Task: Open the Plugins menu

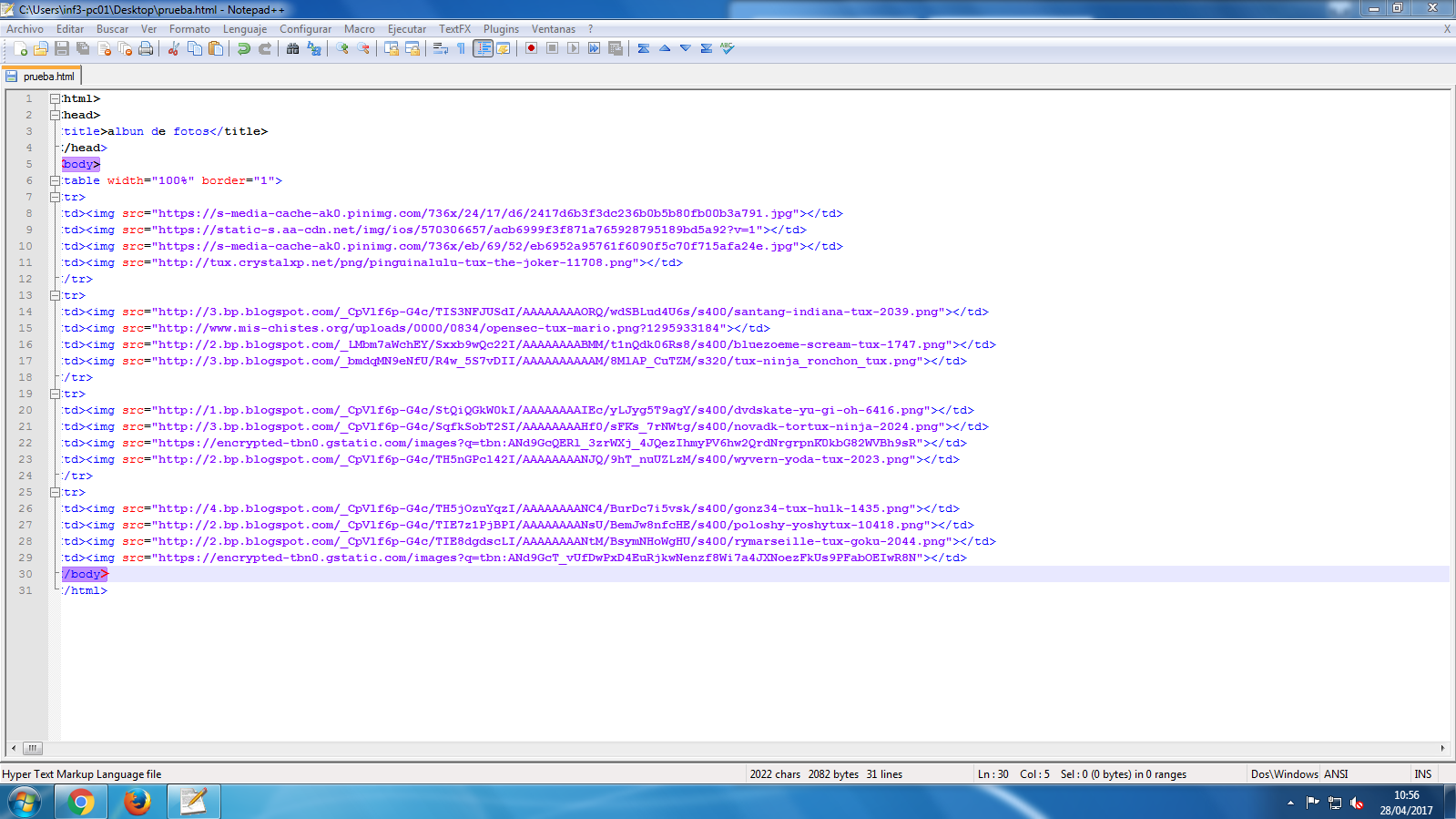Action: pos(501,29)
